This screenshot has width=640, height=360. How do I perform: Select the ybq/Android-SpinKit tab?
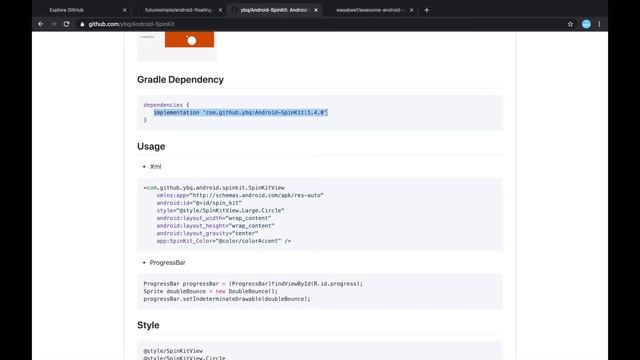(274, 10)
